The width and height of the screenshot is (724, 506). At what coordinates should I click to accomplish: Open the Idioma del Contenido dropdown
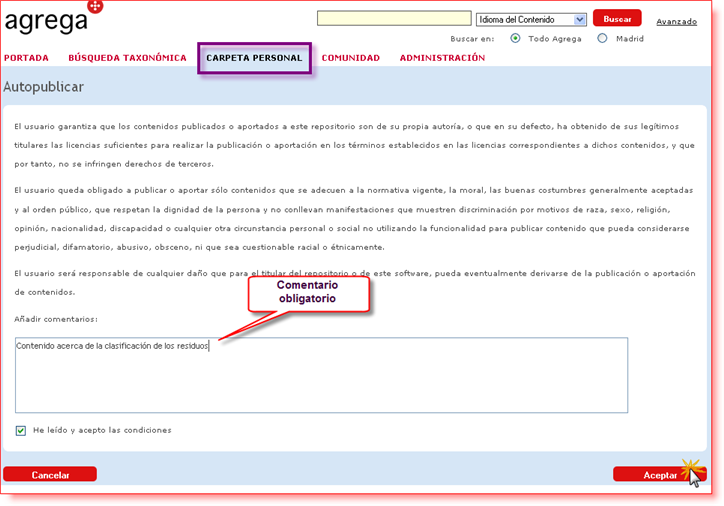click(531, 19)
